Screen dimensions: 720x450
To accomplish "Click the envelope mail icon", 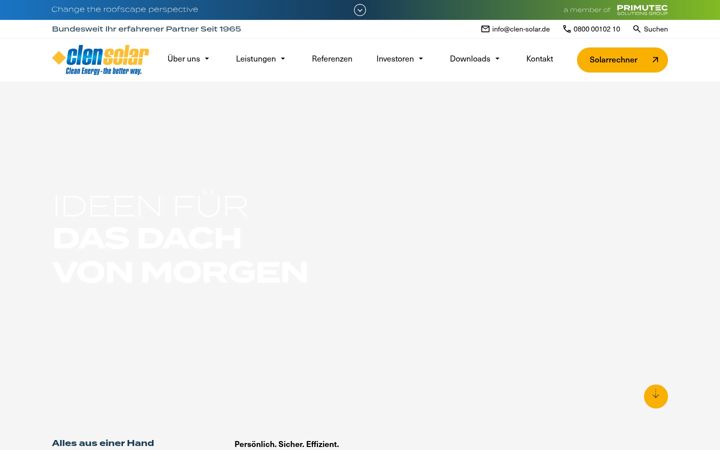I will coord(485,29).
